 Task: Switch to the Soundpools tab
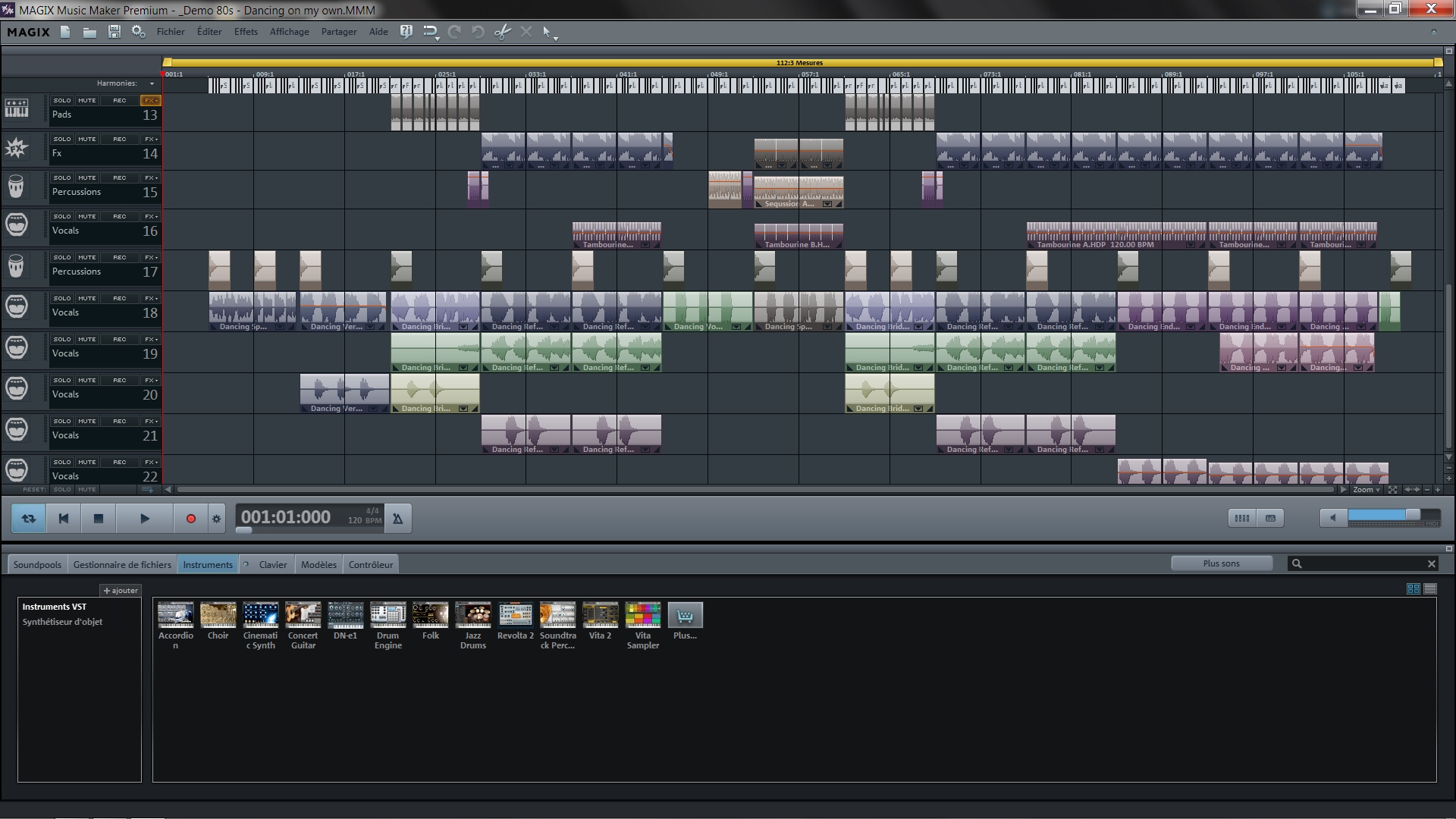pos(36,564)
